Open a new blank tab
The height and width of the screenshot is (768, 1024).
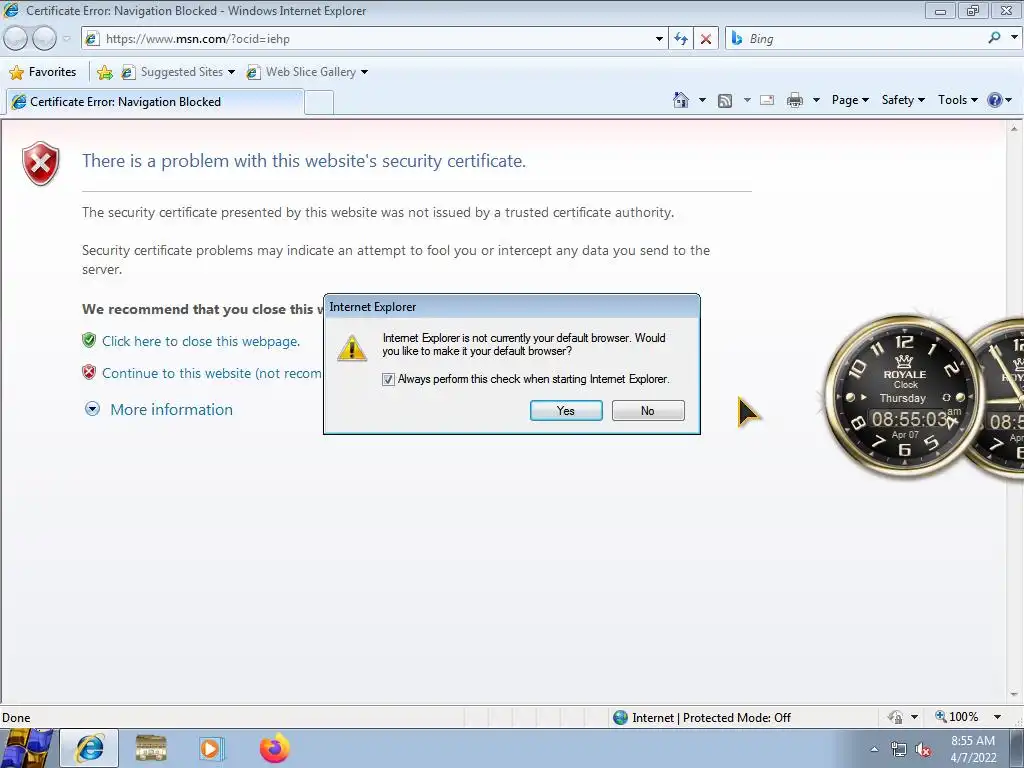[x=319, y=103]
